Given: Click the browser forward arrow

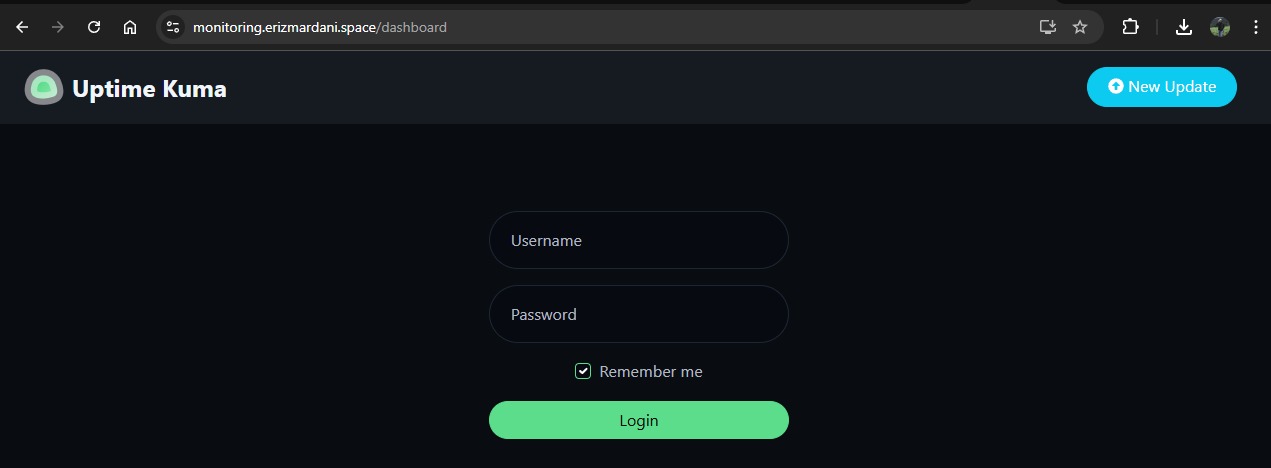Looking at the screenshot, I should tap(58, 27).
